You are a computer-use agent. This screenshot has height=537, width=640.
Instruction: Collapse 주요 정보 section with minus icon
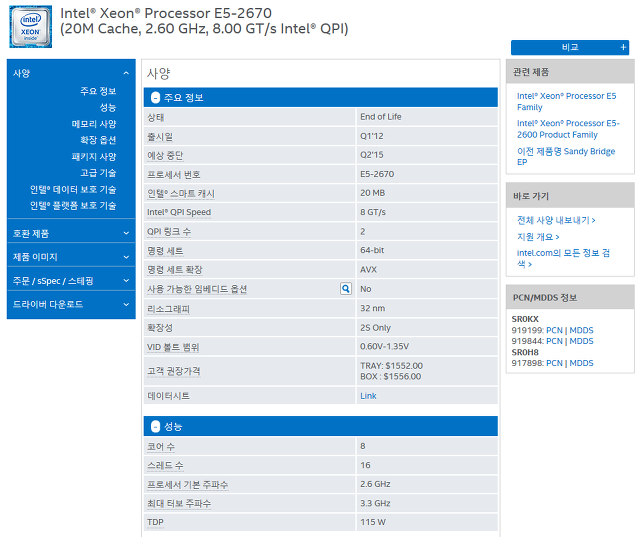coord(155,98)
